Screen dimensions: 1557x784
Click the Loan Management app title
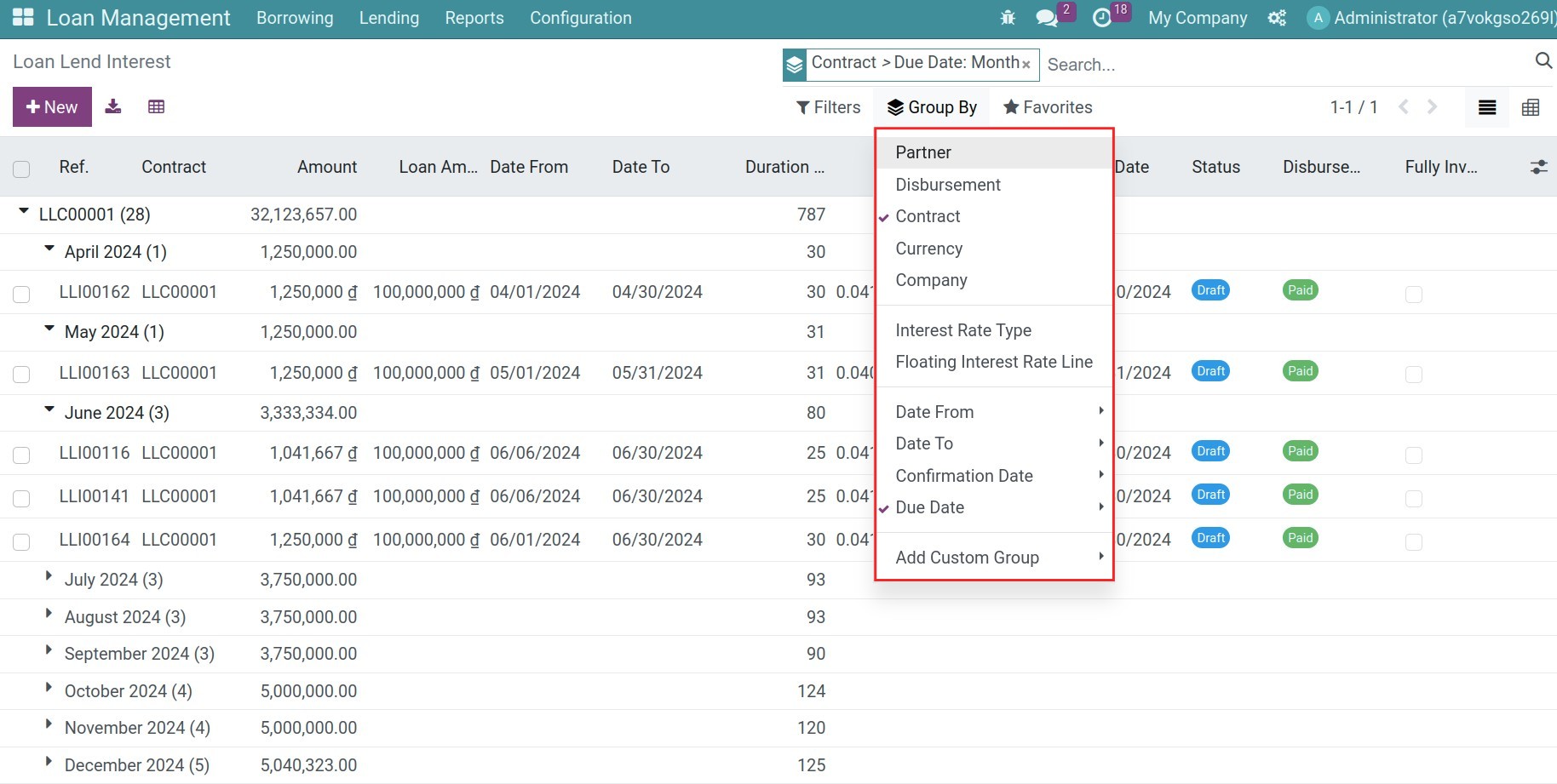click(138, 18)
